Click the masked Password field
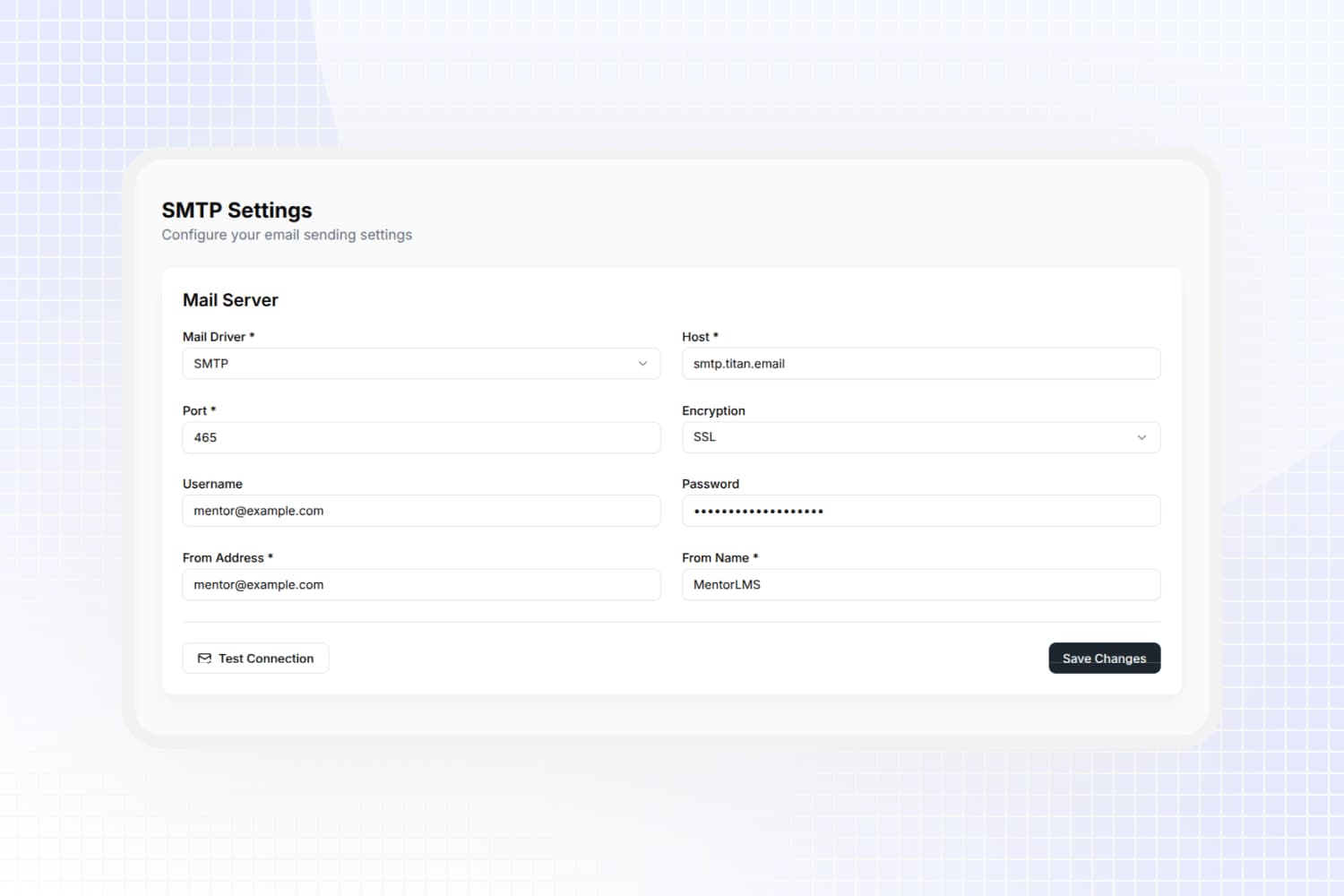Image resolution: width=1344 pixels, height=896 pixels. (921, 511)
